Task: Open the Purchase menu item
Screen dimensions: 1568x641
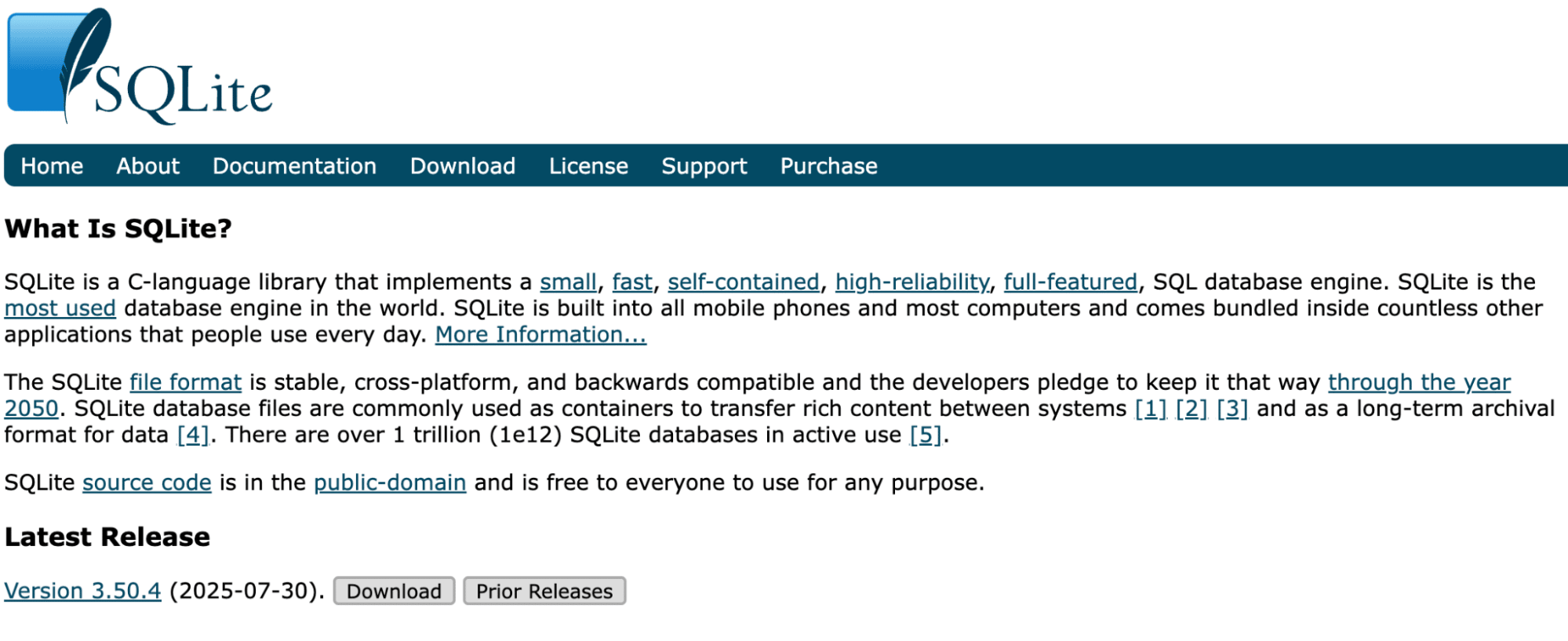Action: 828,166
